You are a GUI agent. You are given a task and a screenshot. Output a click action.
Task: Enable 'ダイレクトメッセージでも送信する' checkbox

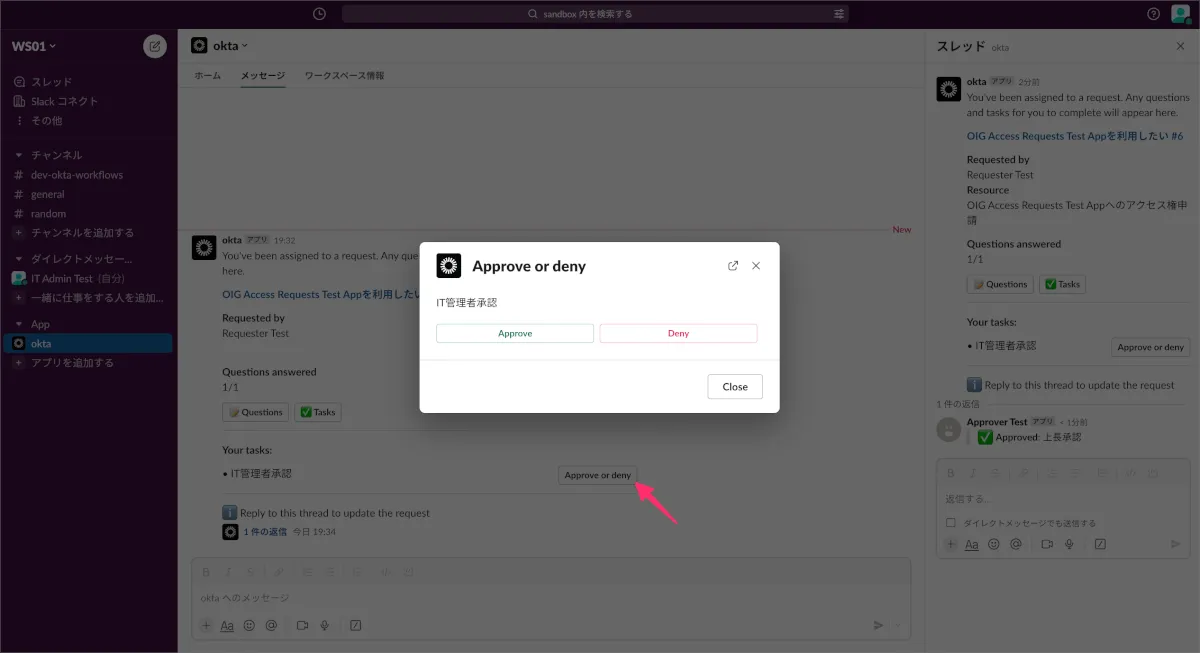coord(951,522)
